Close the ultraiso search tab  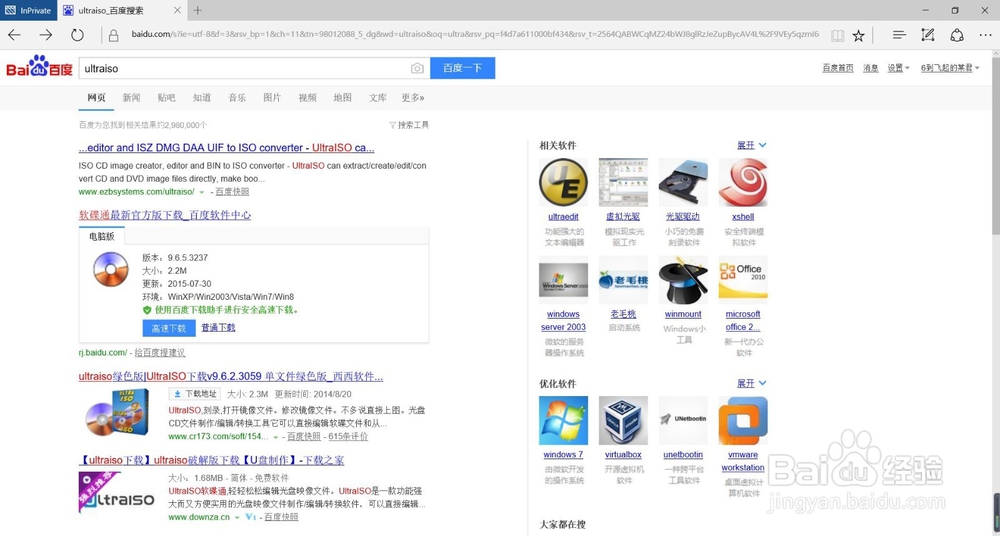click(177, 10)
